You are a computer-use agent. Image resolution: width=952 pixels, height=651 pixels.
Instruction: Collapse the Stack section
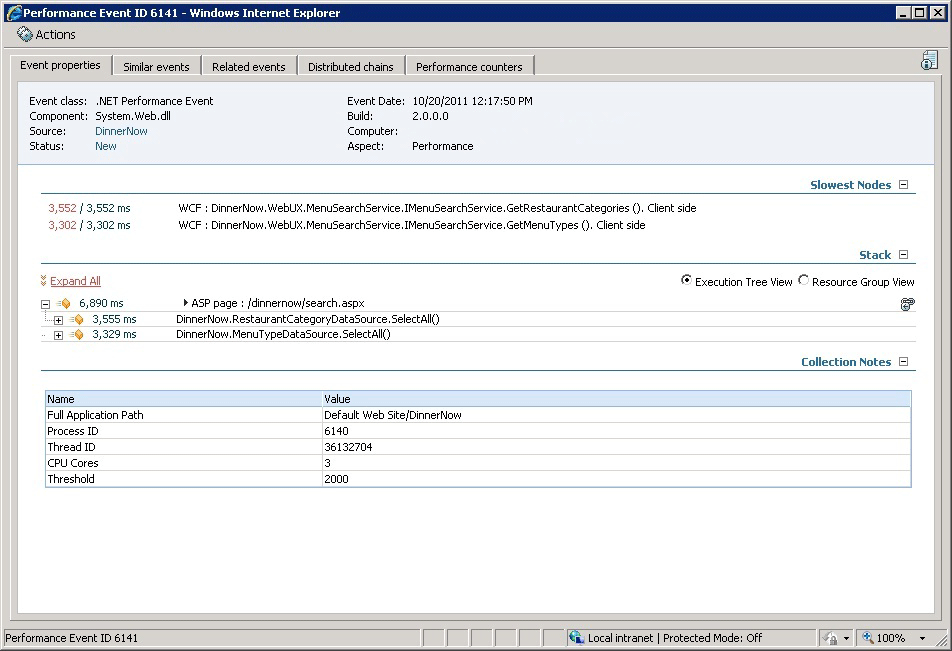tap(903, 254)
